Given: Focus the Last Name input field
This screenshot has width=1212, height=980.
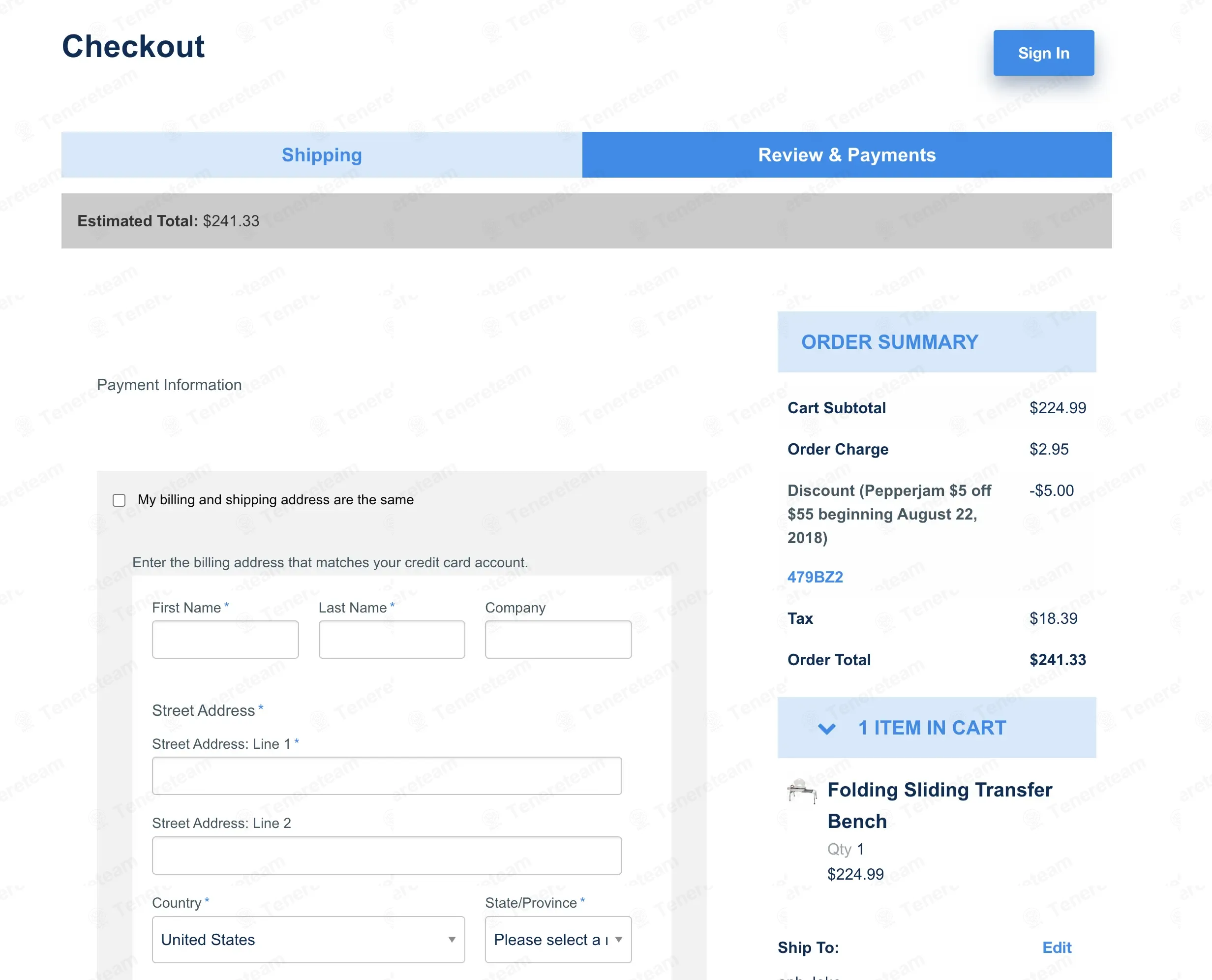Looking at the screenshot, I should tap(392, 639).
